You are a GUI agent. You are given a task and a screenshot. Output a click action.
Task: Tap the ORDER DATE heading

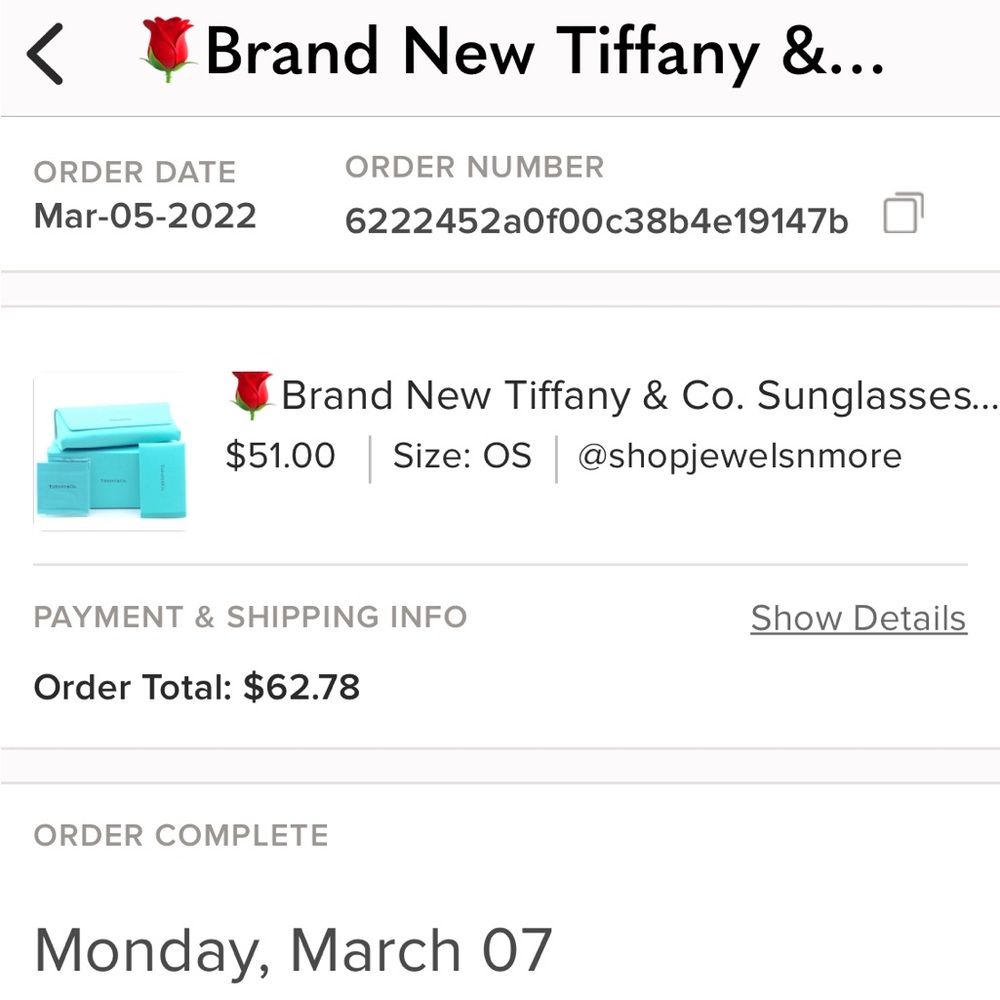coord(135,172)
